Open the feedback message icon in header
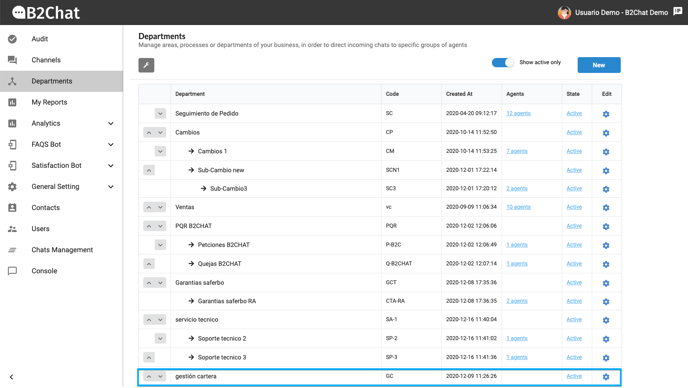Image resolution: width=688 pixels, height=388 pixels. tap(678, 12)
